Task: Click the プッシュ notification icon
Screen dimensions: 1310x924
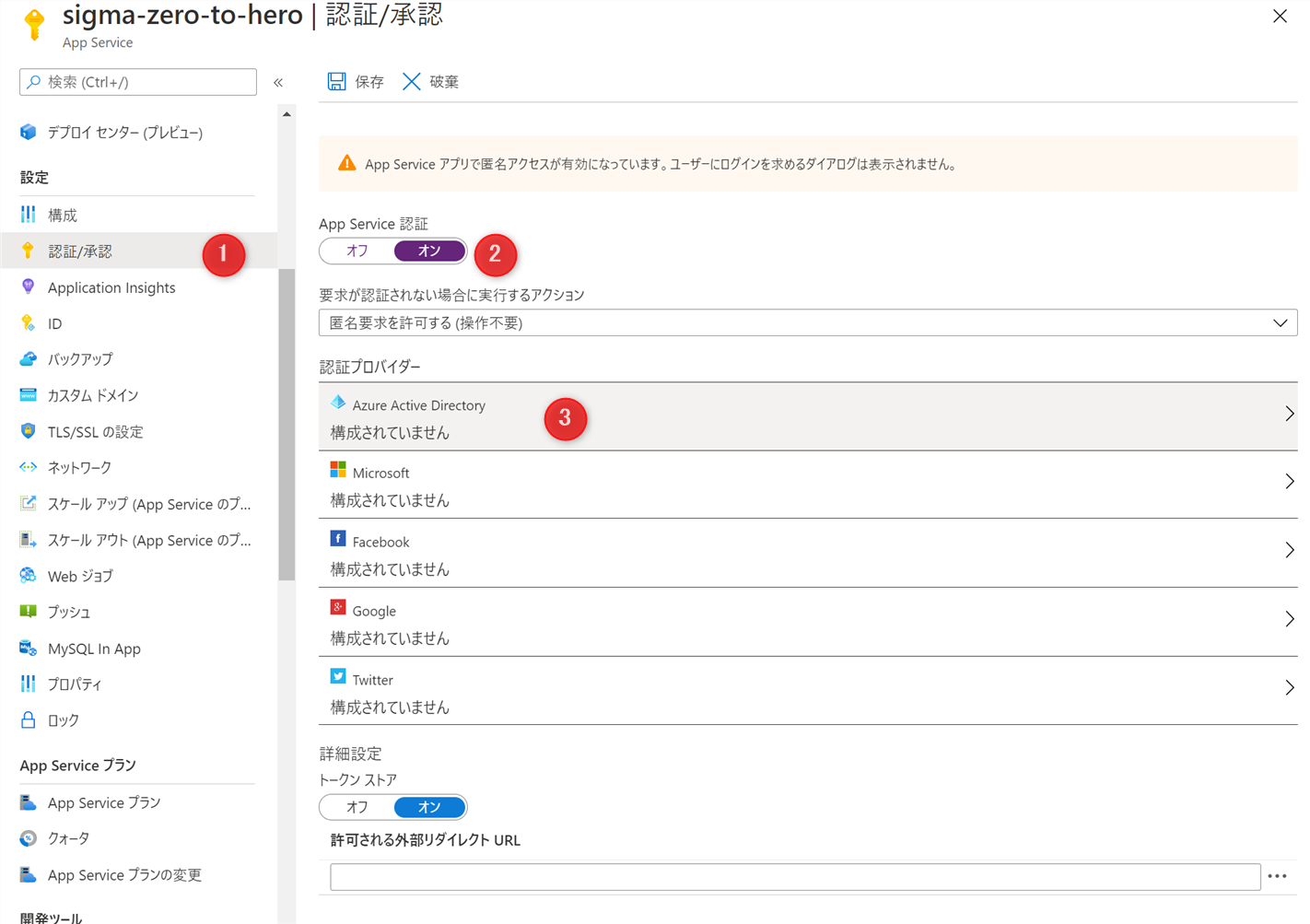Action: (x=29, y=612)
